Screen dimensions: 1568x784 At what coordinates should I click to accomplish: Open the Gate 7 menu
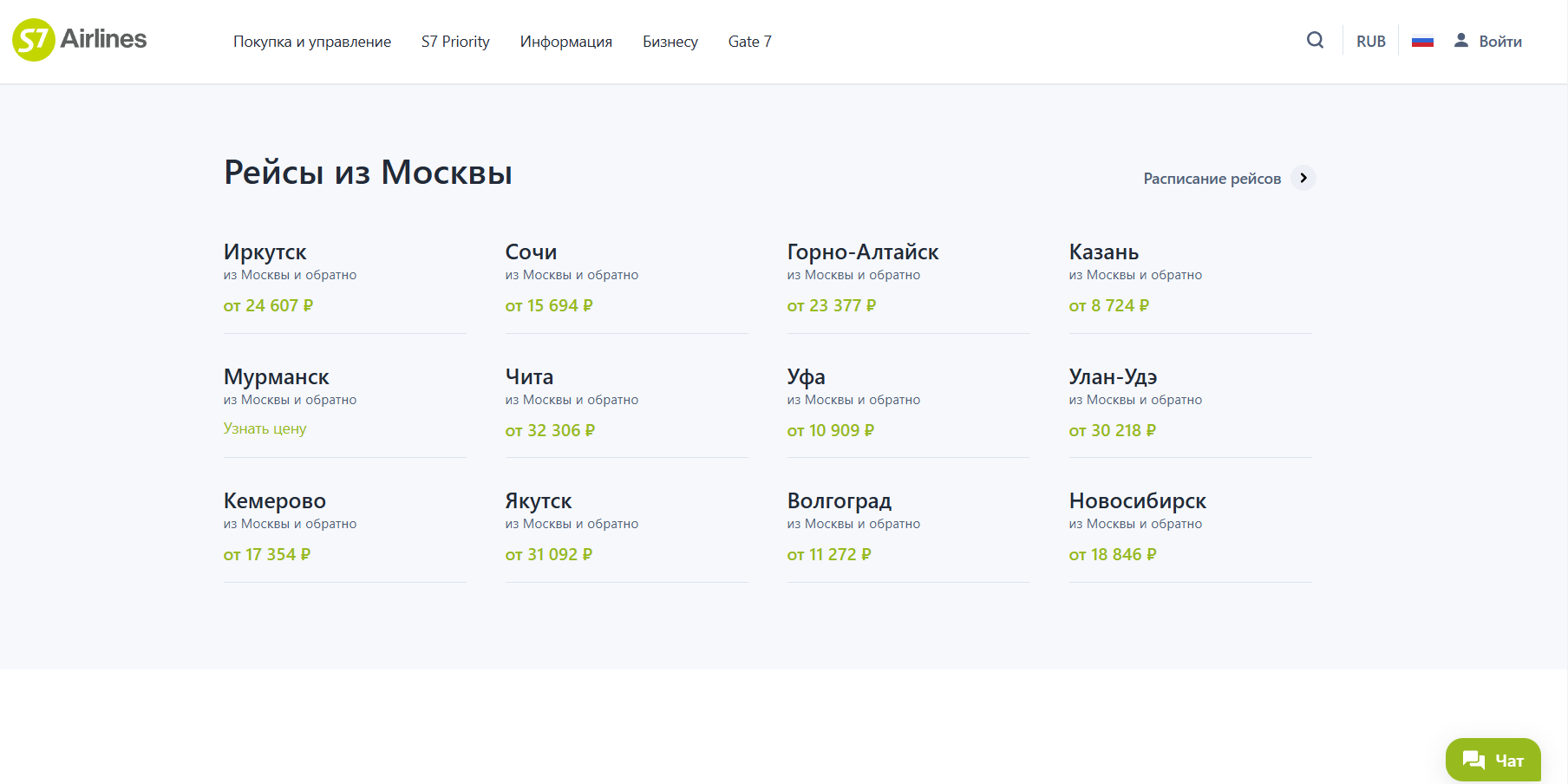point(749,42)
